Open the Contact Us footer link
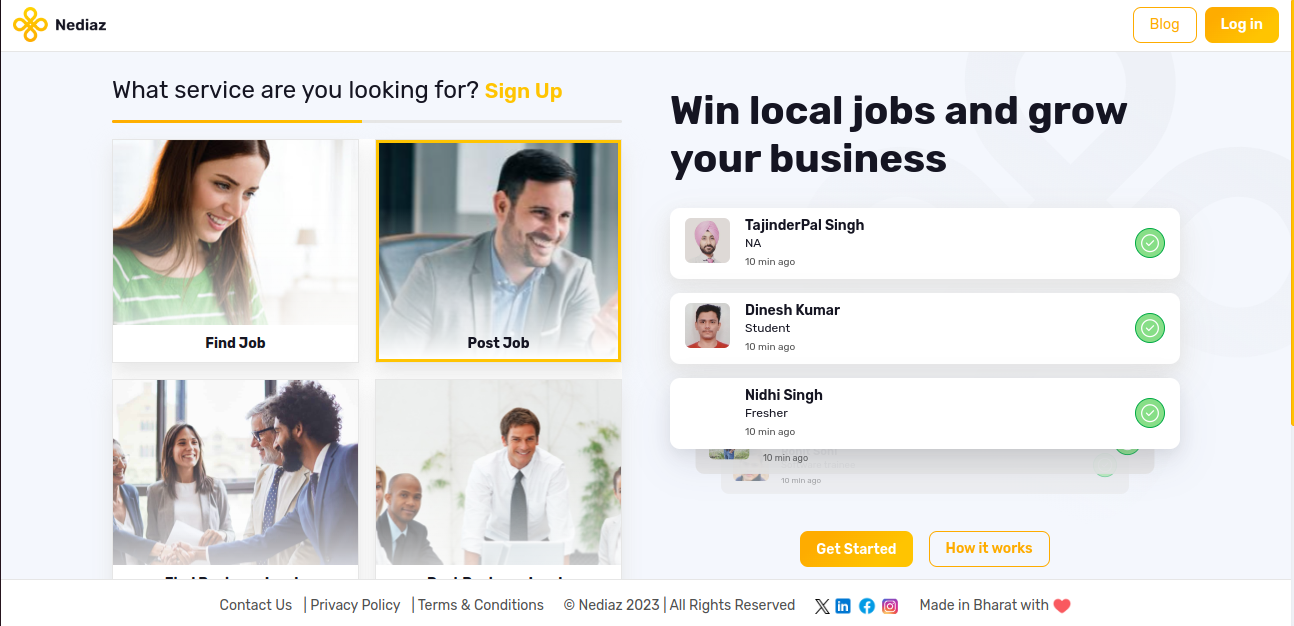Viewport: 1294px width, 626px height. [x=256, y=605]
